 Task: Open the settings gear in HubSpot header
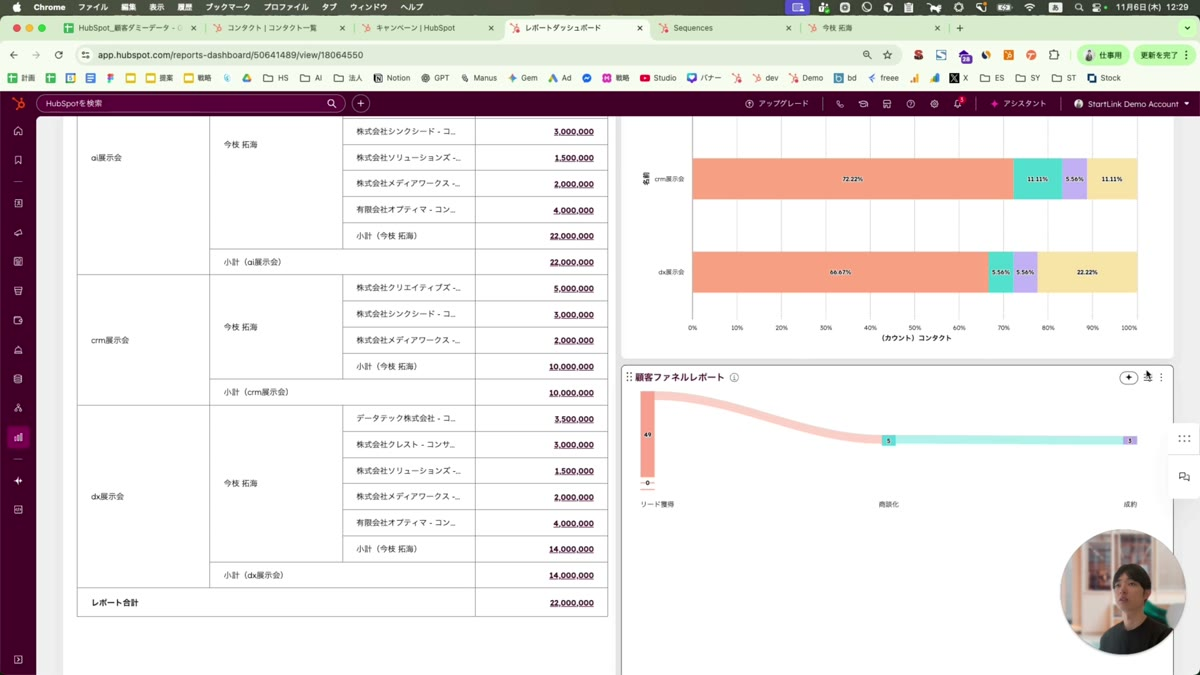pos(934,104)
